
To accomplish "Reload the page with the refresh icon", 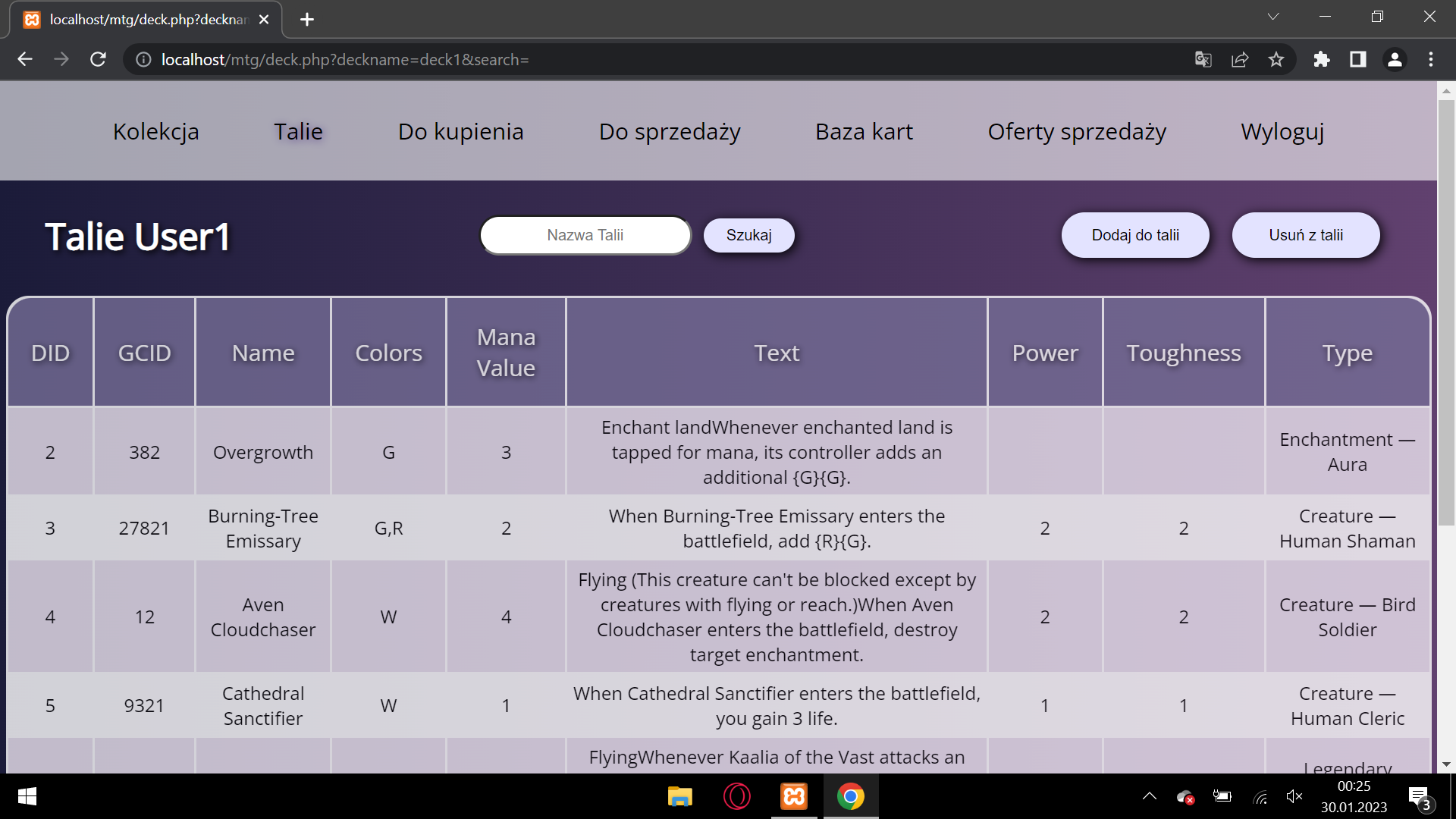I will (98, 59).
